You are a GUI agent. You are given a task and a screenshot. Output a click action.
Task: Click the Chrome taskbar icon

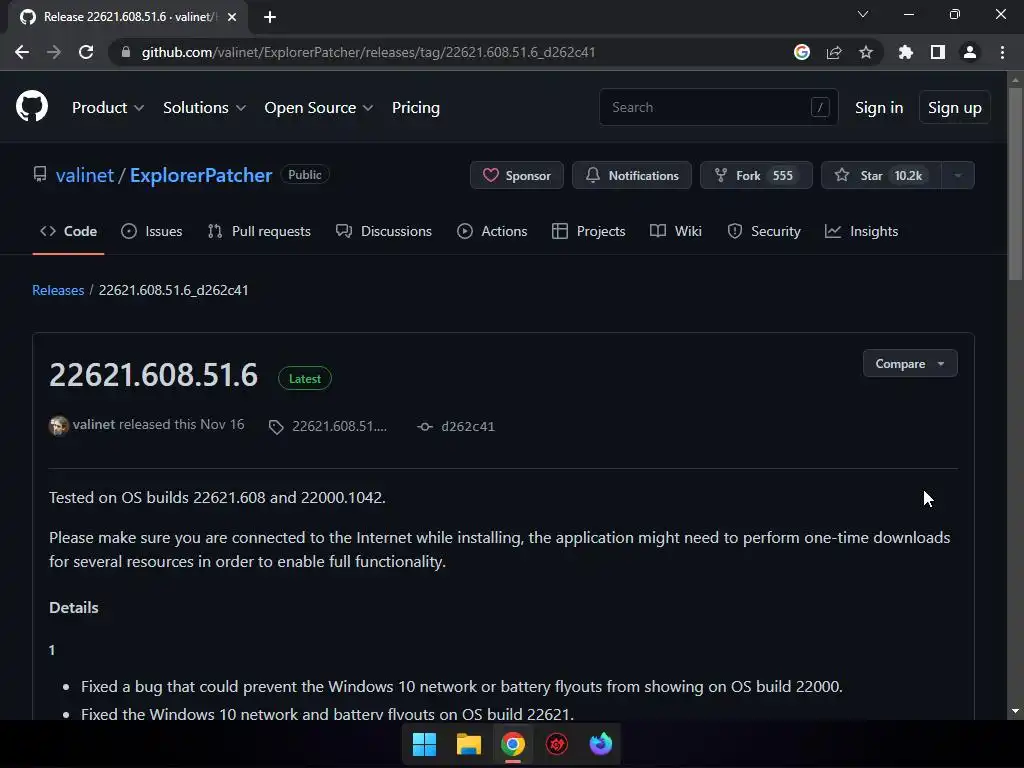(513, 744)
